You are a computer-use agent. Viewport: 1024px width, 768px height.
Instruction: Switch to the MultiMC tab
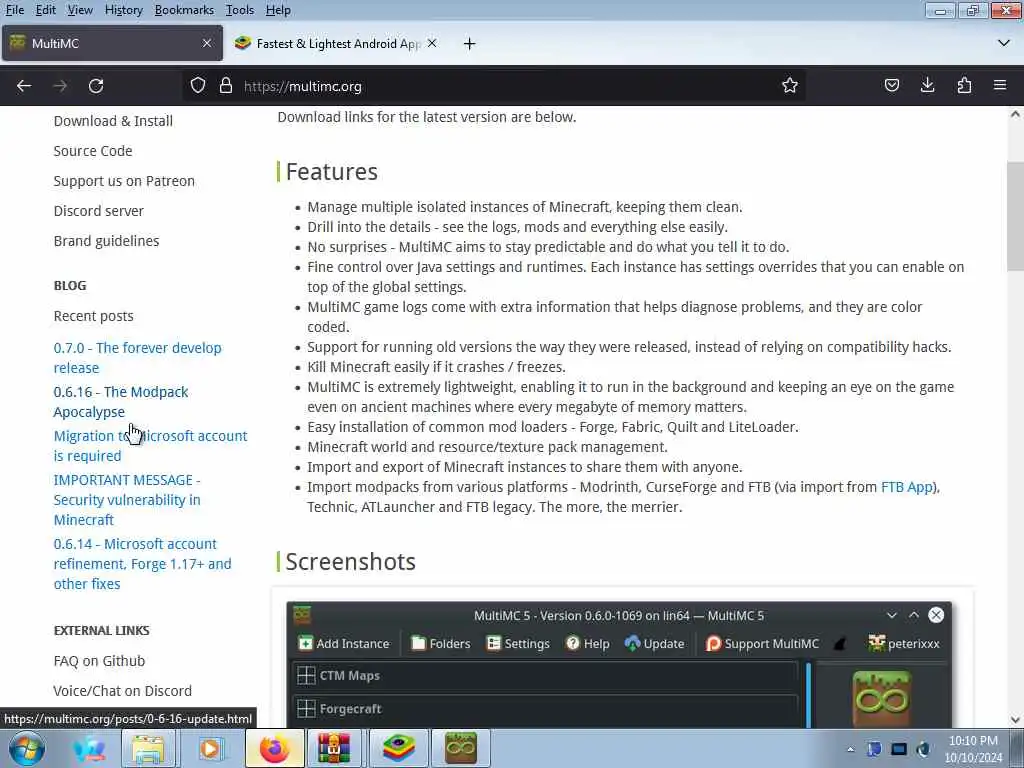[x=112, y=43]
